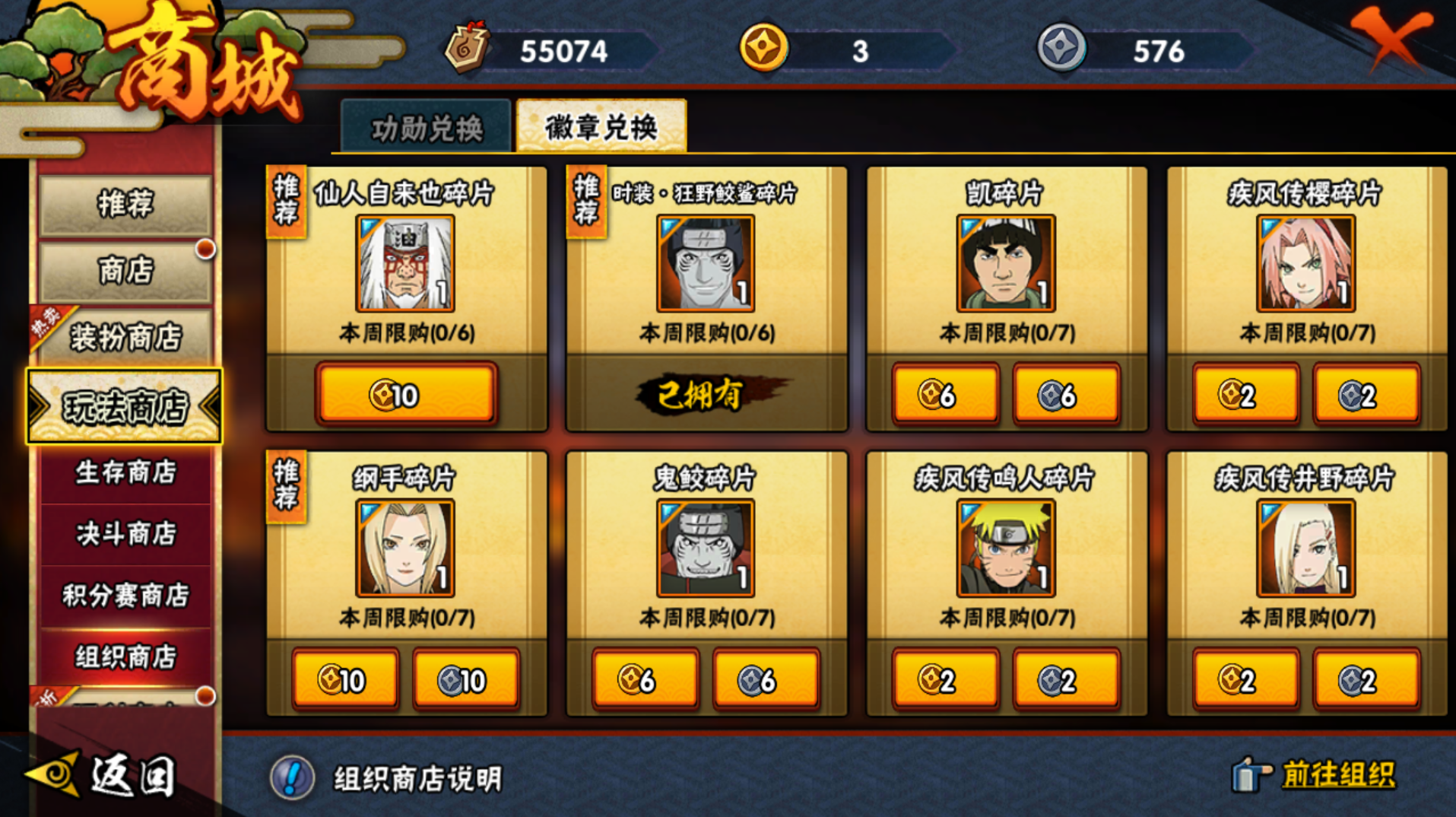The image size is (1456, 817).
Task: Open the 疾风传樱碎片 portrait icon
Action: 1305,263
